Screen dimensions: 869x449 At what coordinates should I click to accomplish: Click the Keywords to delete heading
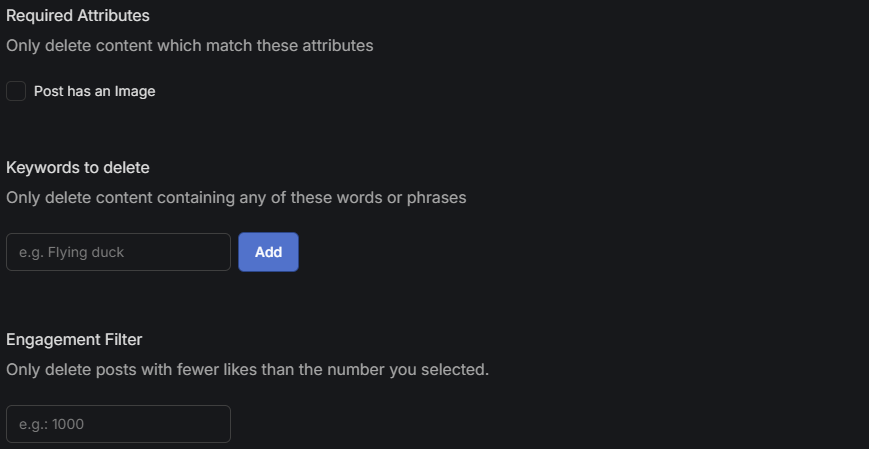point(78,167)
